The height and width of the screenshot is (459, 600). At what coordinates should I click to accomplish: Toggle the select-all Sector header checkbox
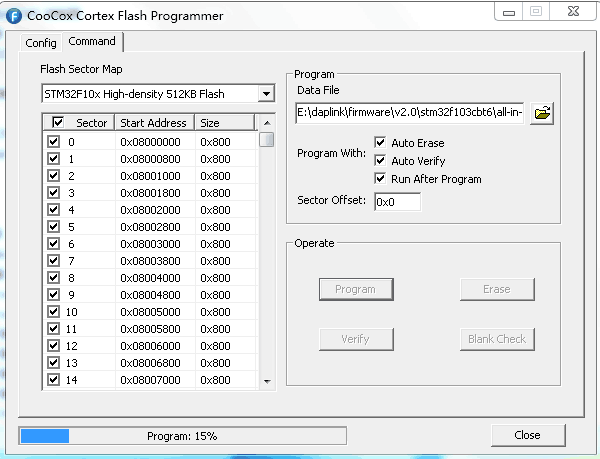tap(57, 122)
